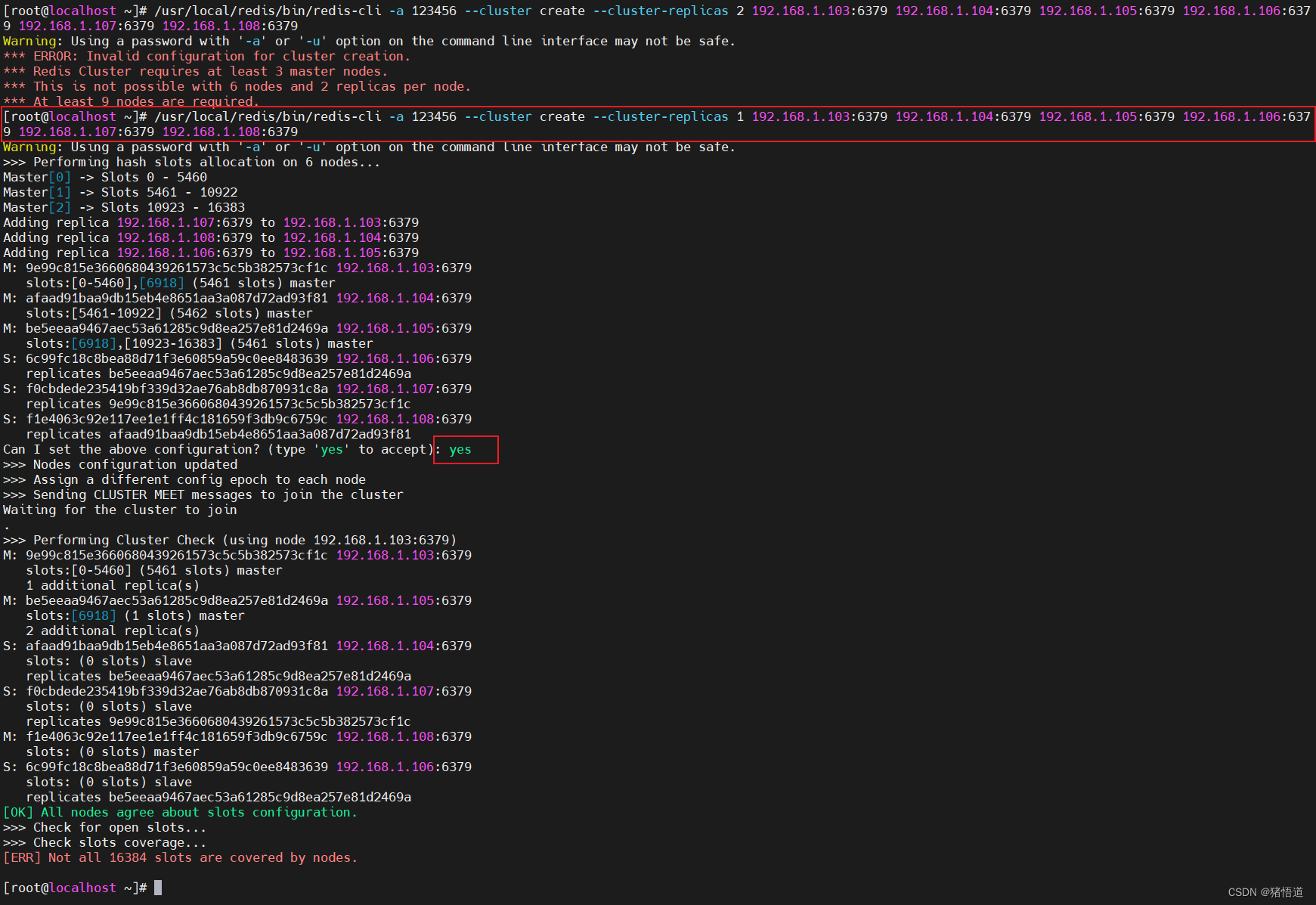Screen dimensions: 1316x905
Task: Click the '*** ERROR: Invalid configuration for cluster creation.' line
Action: [206, 56]
